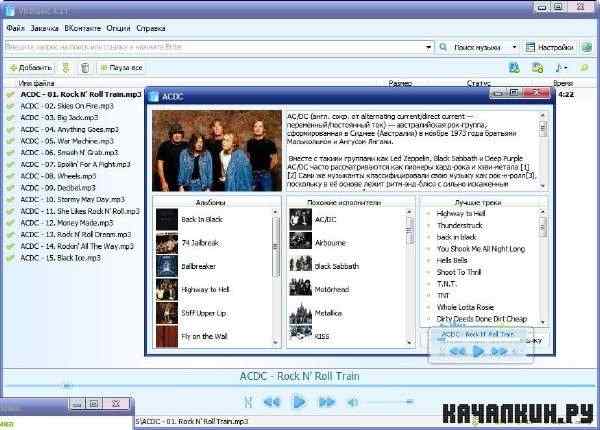
Task: Toggle the shuffle icon in bottom player
Action: [248, 402]
